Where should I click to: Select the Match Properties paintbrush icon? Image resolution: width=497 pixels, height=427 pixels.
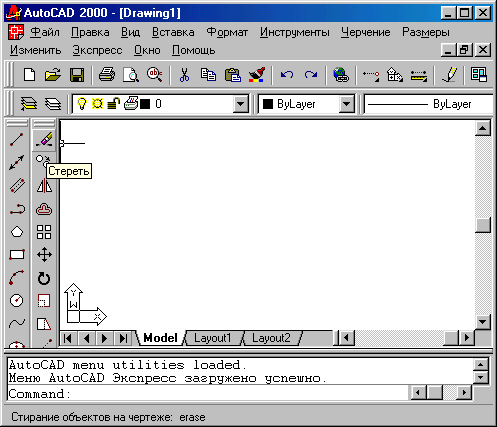coord(257,75)
